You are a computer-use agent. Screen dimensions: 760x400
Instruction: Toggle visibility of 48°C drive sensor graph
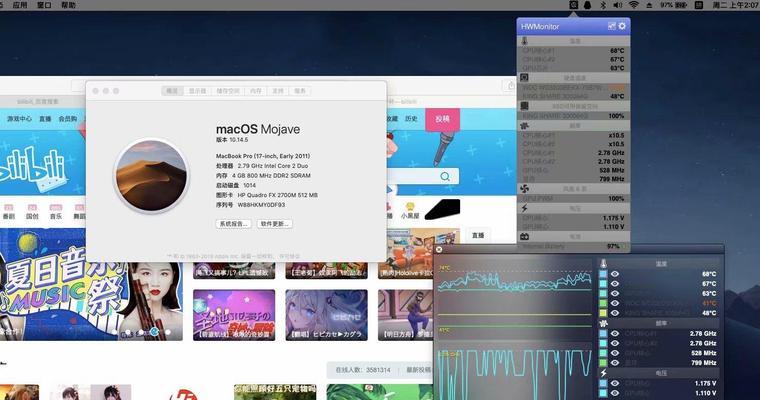(x=615, y=313)
